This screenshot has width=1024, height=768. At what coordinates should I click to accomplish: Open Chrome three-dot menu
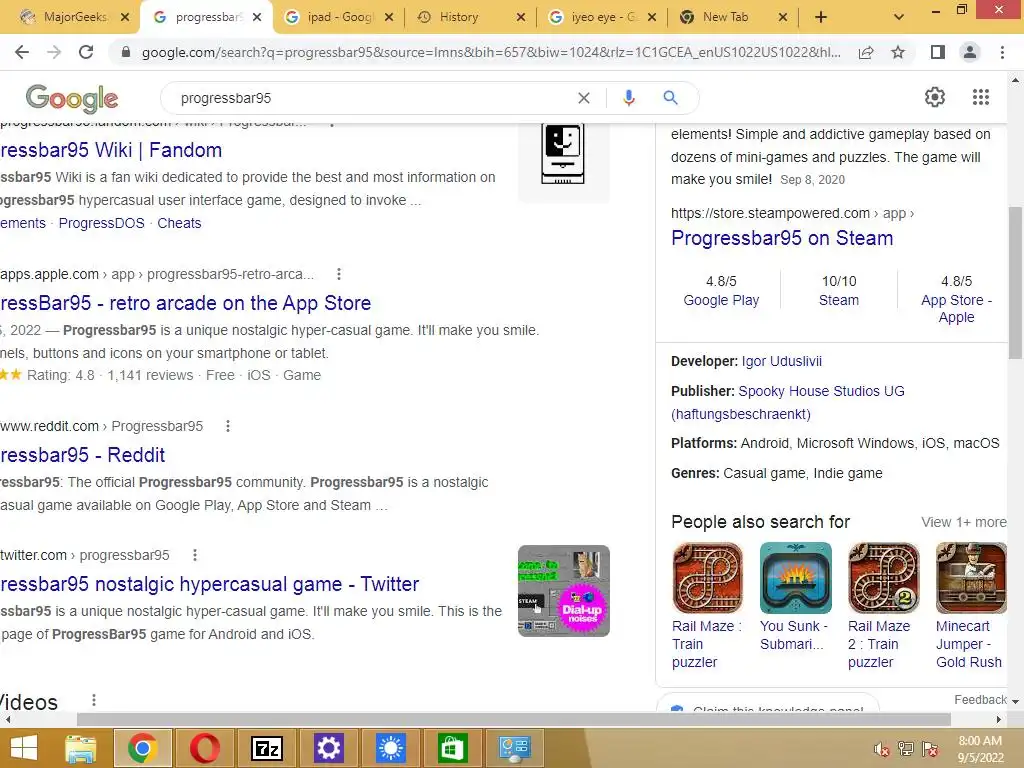click(x=1002, y=52)
